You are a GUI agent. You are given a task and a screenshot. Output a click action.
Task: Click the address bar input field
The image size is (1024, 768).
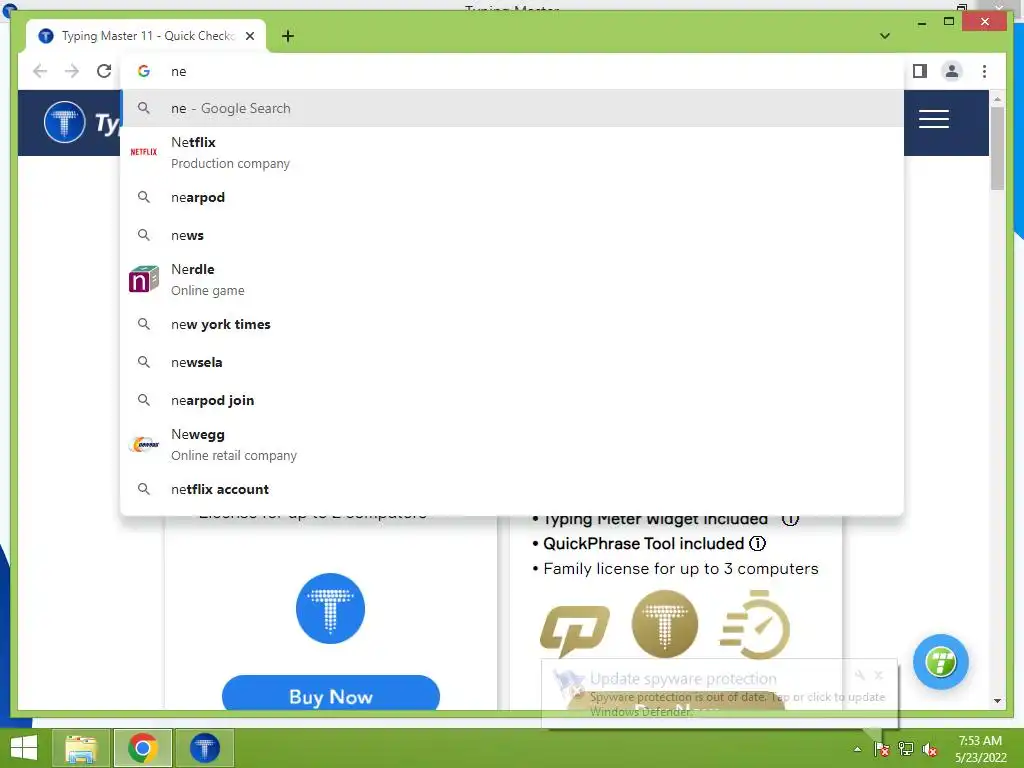tap(512, 71)
